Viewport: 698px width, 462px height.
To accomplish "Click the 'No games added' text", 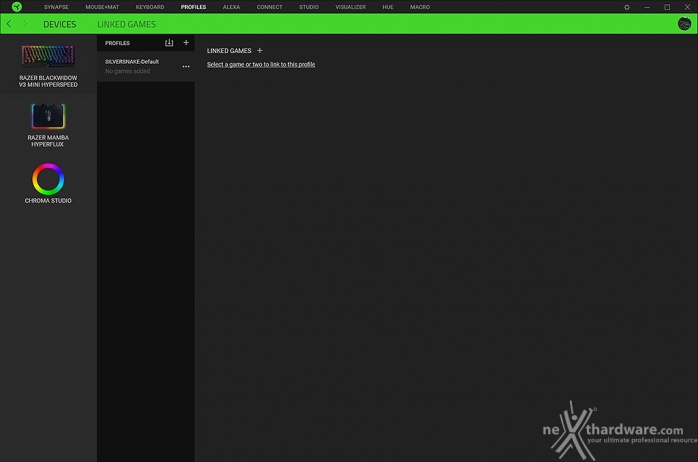I will point(127,71).
